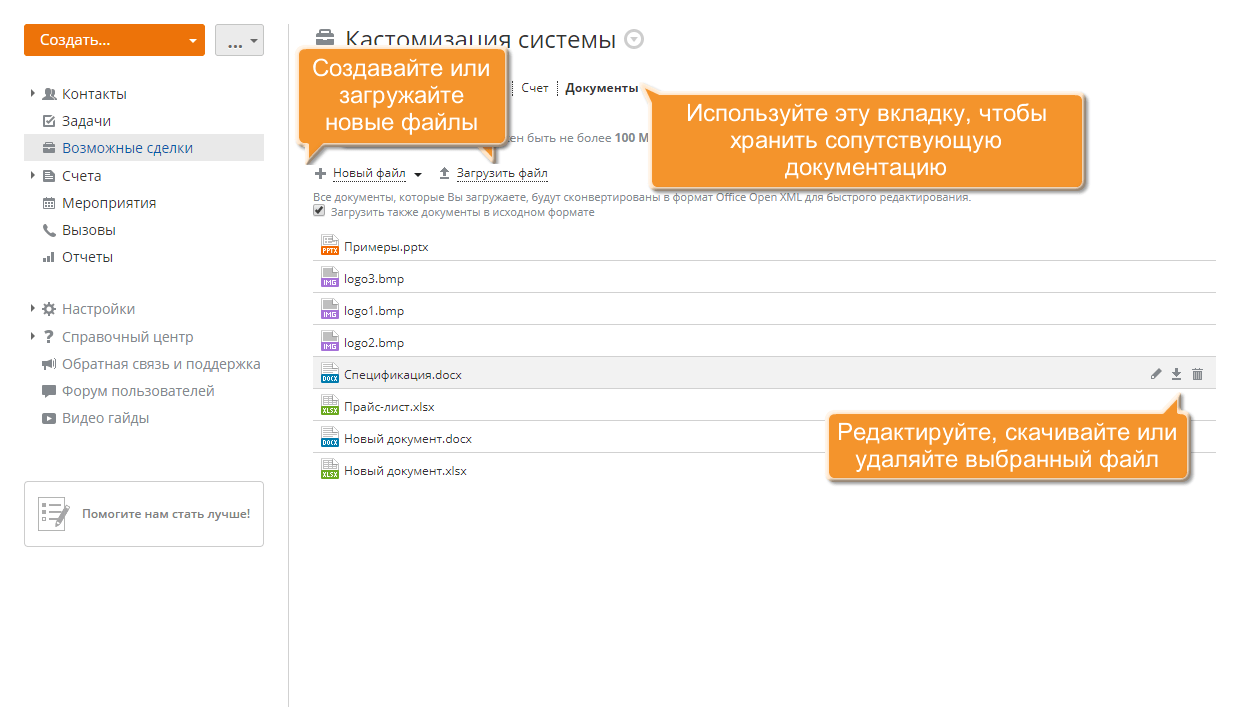Expand the Настройки tree arrow
Screen dimensions: 1240x708
pyautogui.click(x=33, y=309)
